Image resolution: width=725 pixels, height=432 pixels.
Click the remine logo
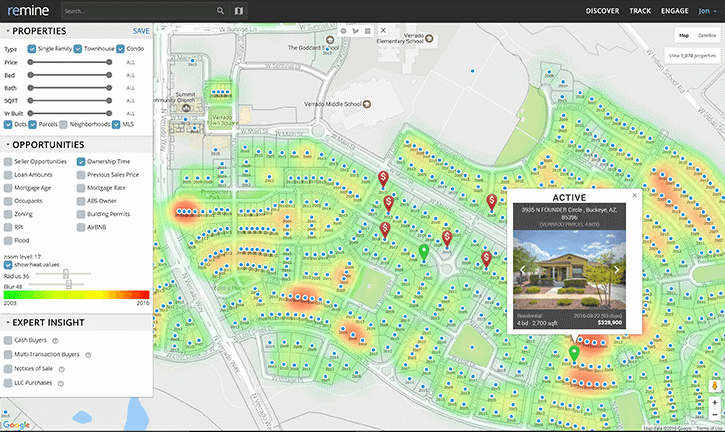tap(29, 11)
